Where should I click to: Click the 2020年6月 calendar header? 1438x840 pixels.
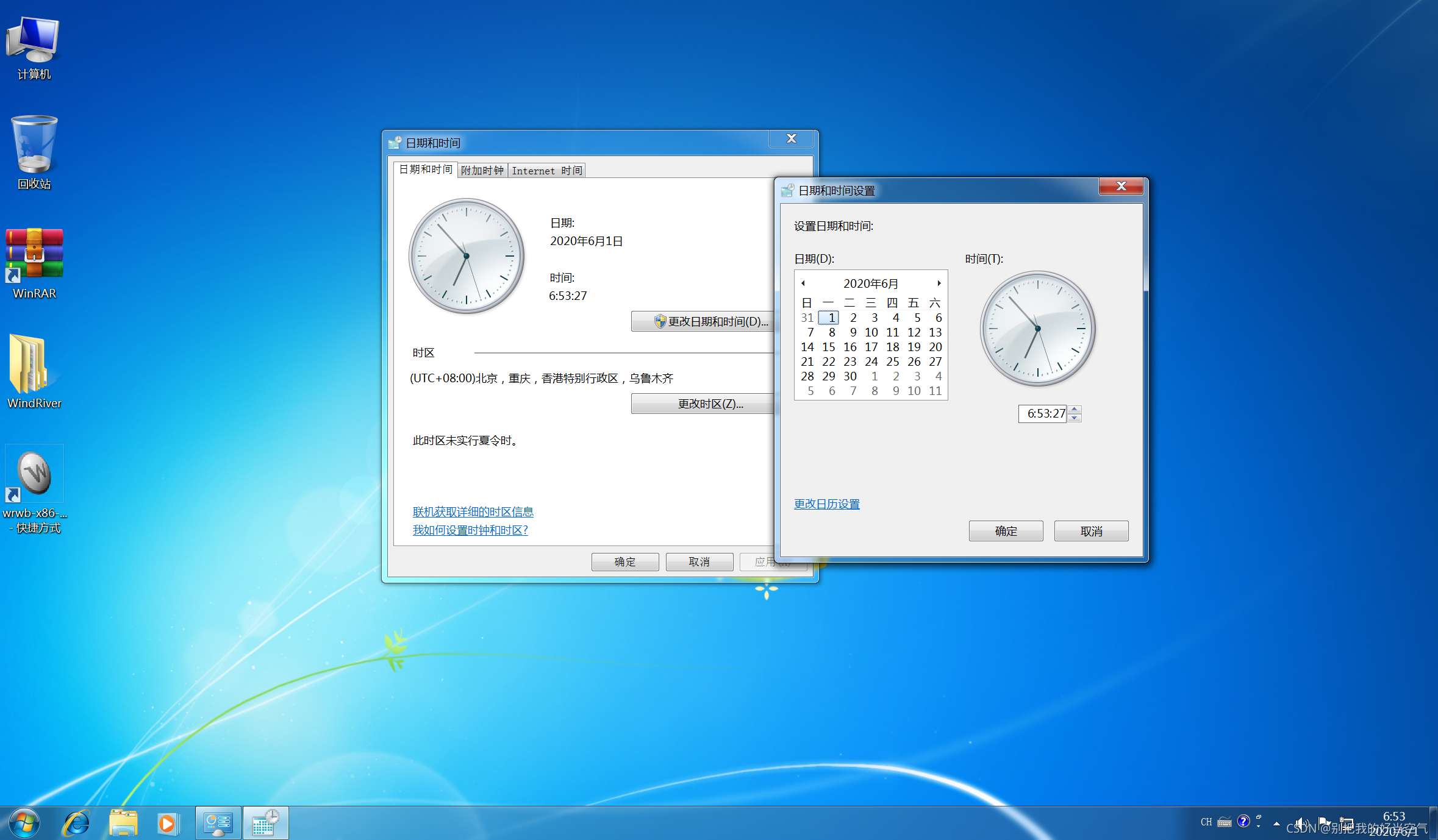click(871, 283)
